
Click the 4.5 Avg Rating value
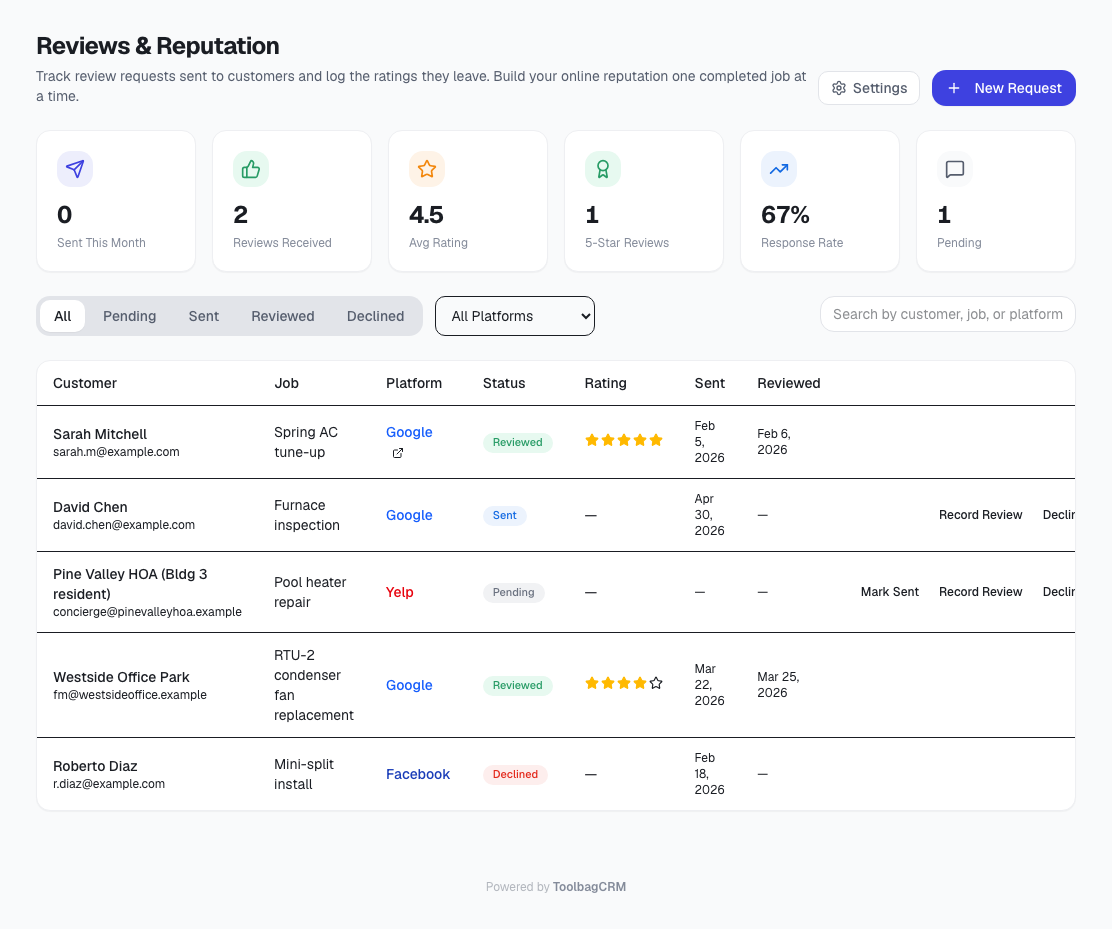(x=426, y=215)
